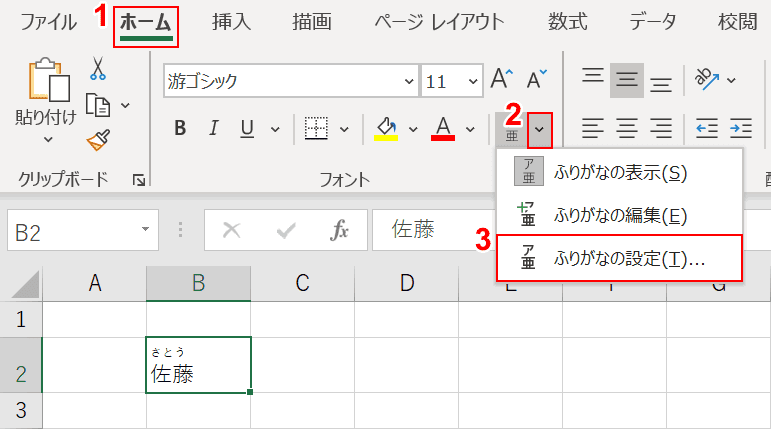Screen dimensions: 771x429
Task: Switch to the ホーム tab
Action: coord(146,24)
